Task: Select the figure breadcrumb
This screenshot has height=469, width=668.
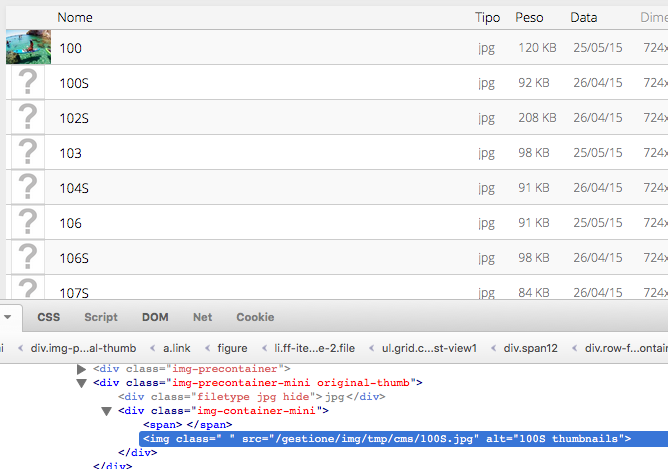Action: [232, 348]
